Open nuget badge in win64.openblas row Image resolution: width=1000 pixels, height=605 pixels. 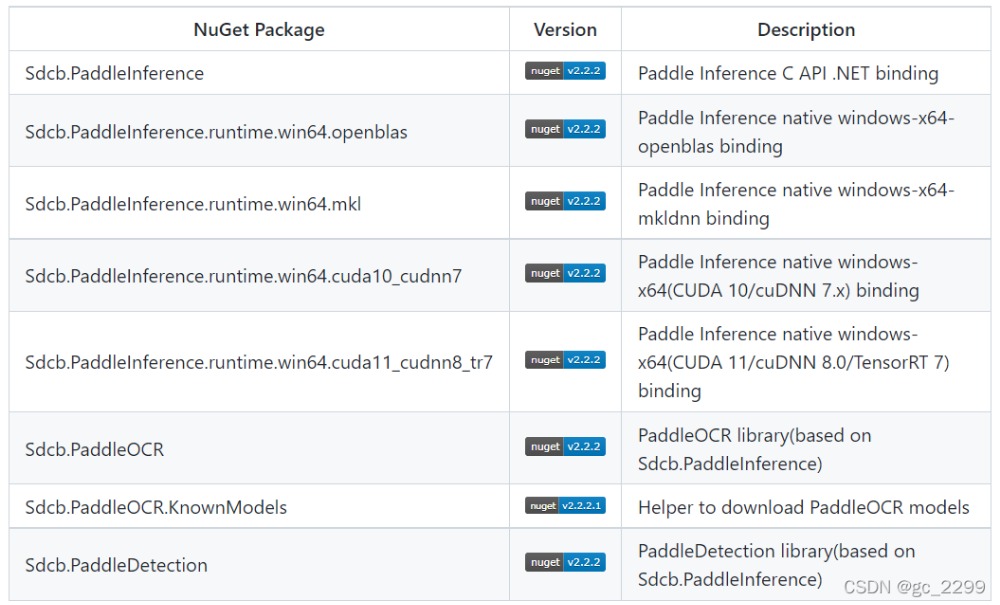565,129
